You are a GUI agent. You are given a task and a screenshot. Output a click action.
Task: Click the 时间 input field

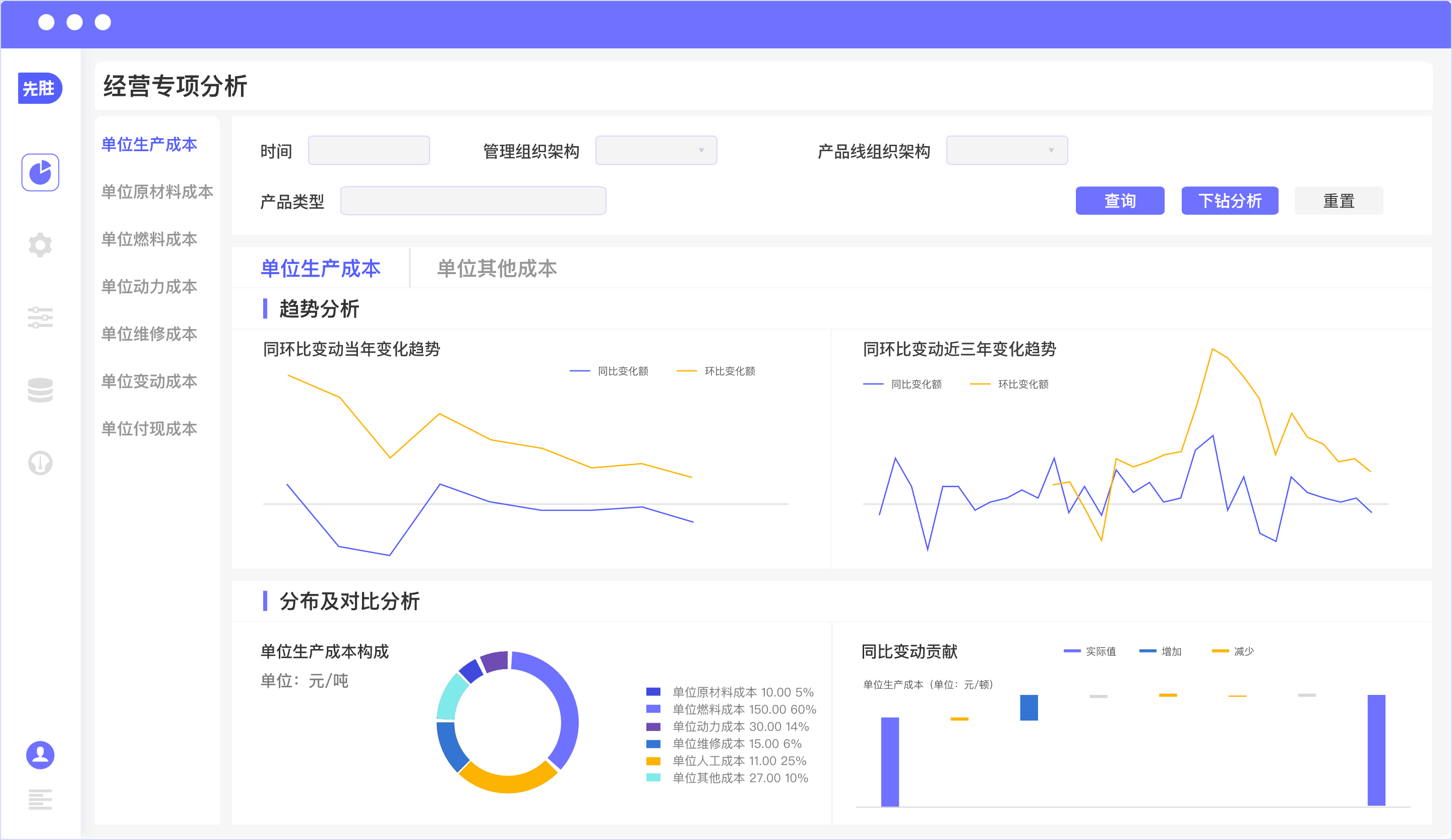pyautogui.click(x=368, y=150)
